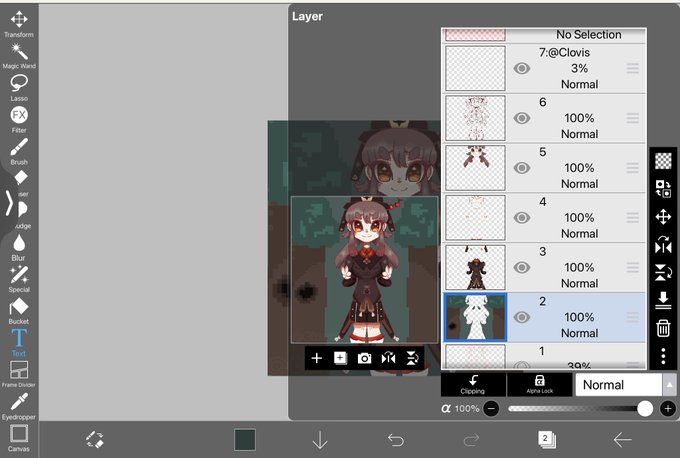Select the Eyedropper tool
Viewport: 680px width, 458px height.
coord(19,406)
